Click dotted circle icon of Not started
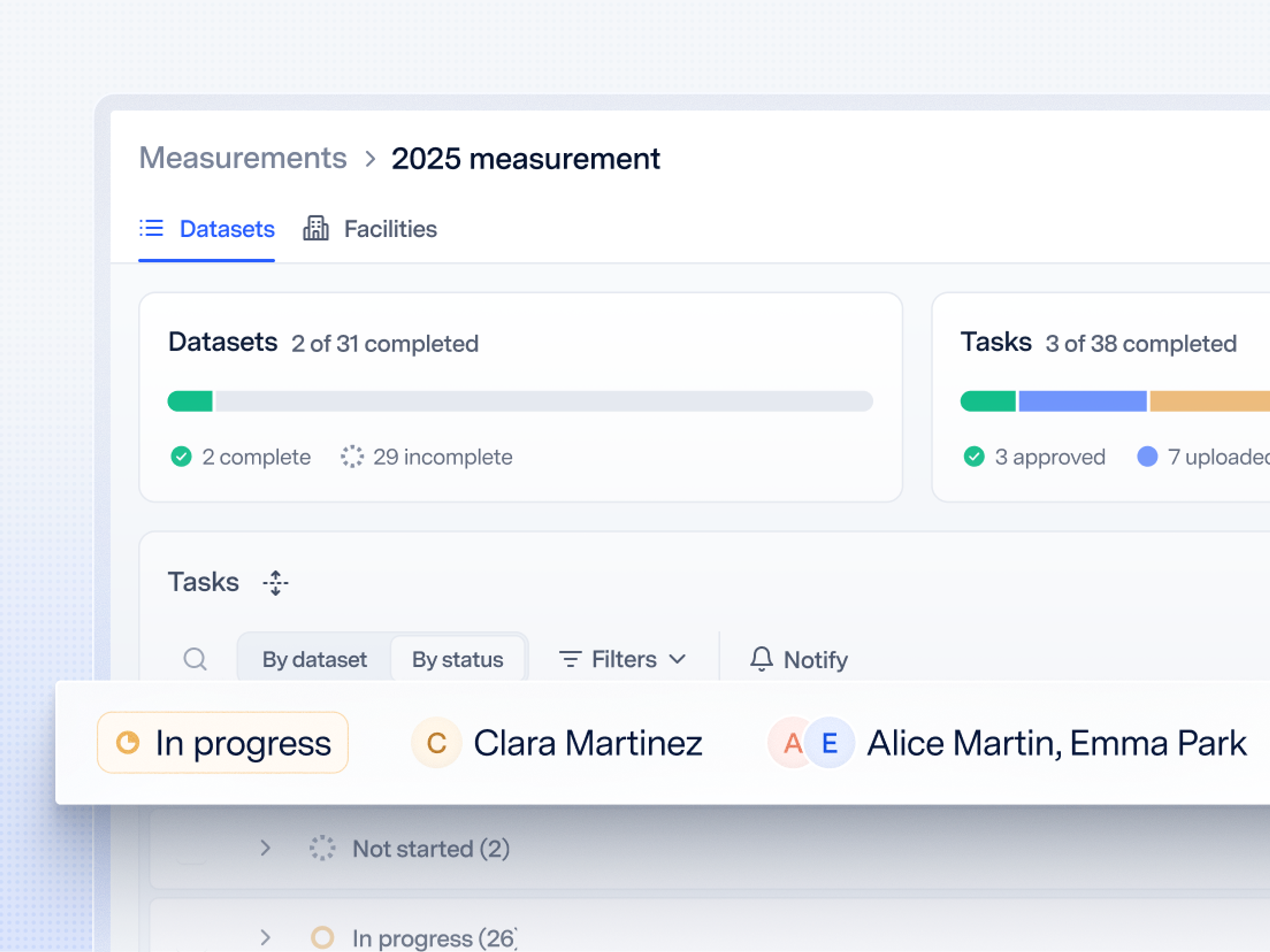The image size is (1270, 952). [322, 848]
